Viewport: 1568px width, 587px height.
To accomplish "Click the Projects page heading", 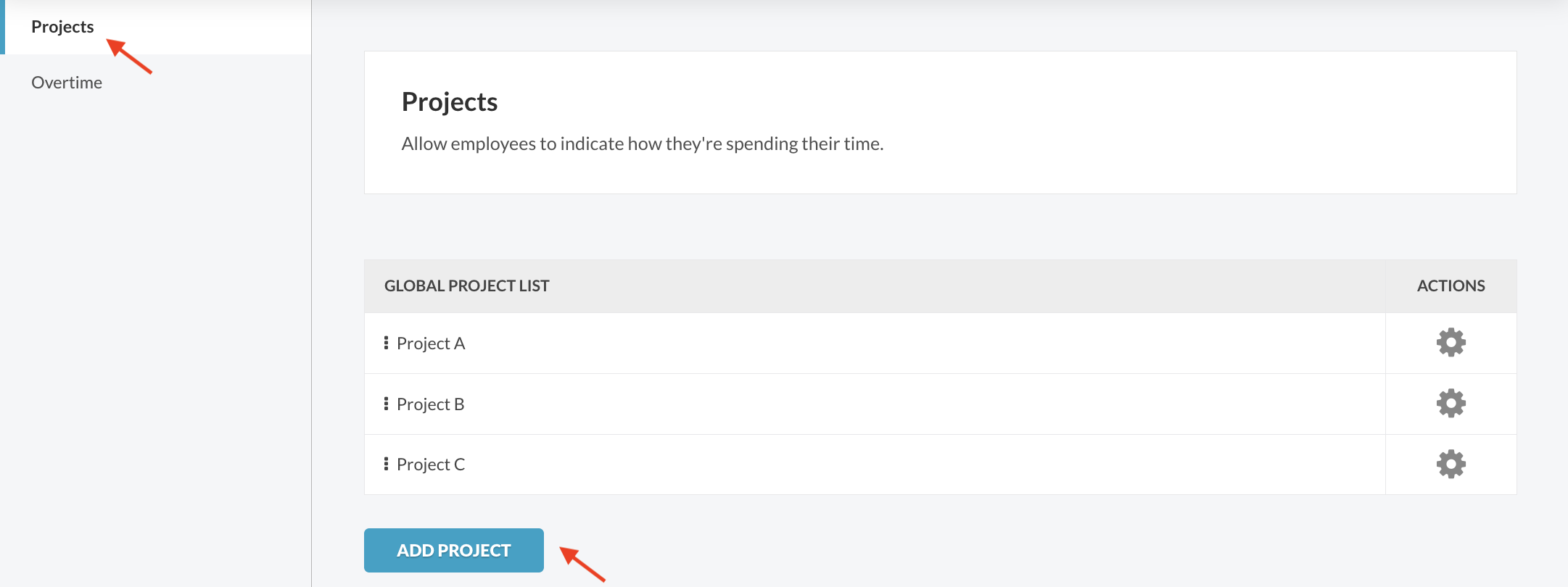I will click(x=450, y=102).
